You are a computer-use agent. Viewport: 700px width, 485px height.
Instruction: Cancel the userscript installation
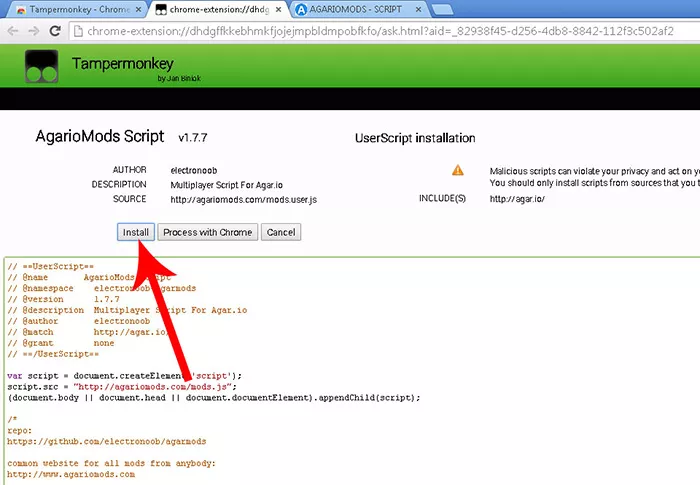point(281,232)
